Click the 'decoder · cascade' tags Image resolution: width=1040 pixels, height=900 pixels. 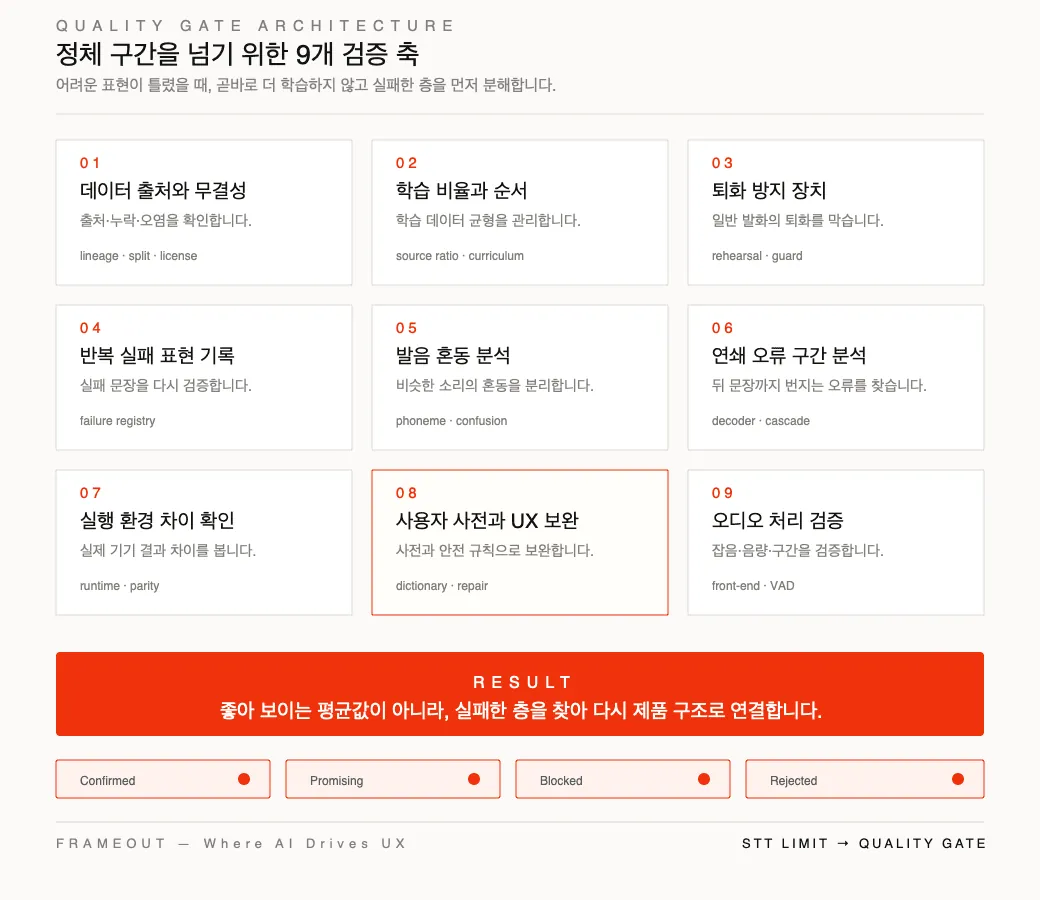click(761, 421)
